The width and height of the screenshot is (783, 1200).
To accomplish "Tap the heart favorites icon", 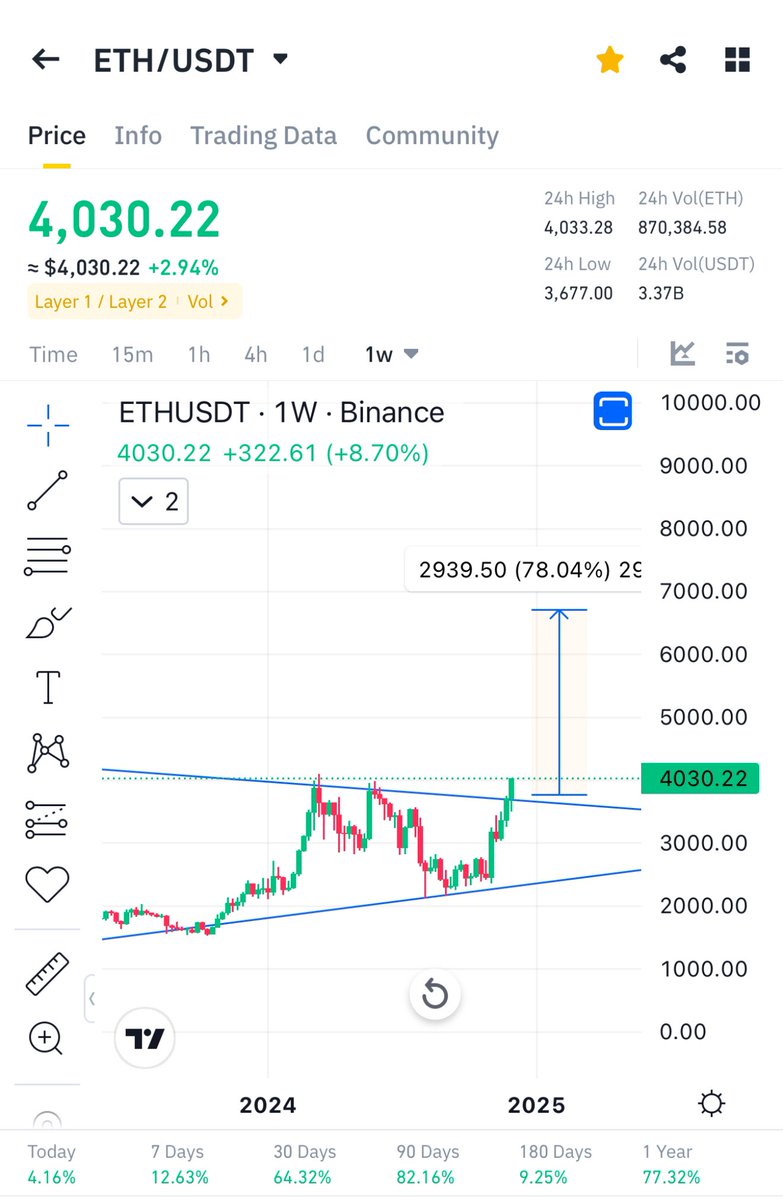I will click(x=47, y=883).
